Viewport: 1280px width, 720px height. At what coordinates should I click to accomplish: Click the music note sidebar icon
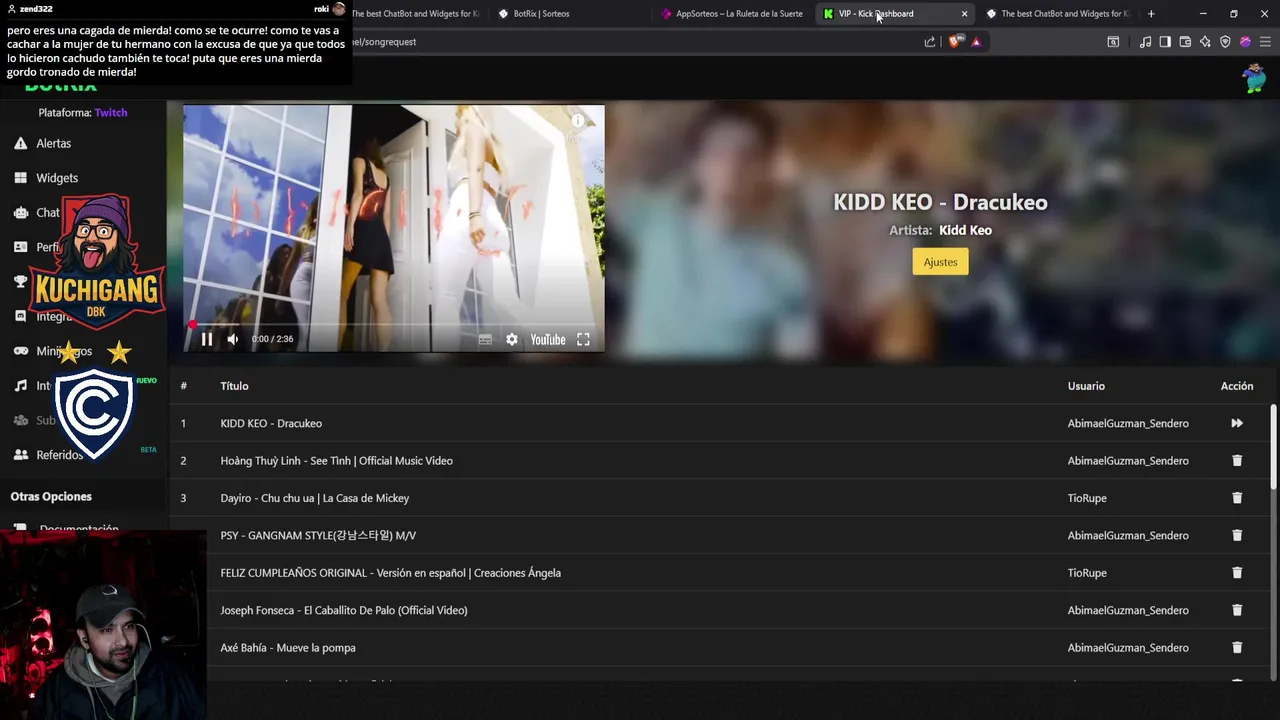tap(20, 385)
